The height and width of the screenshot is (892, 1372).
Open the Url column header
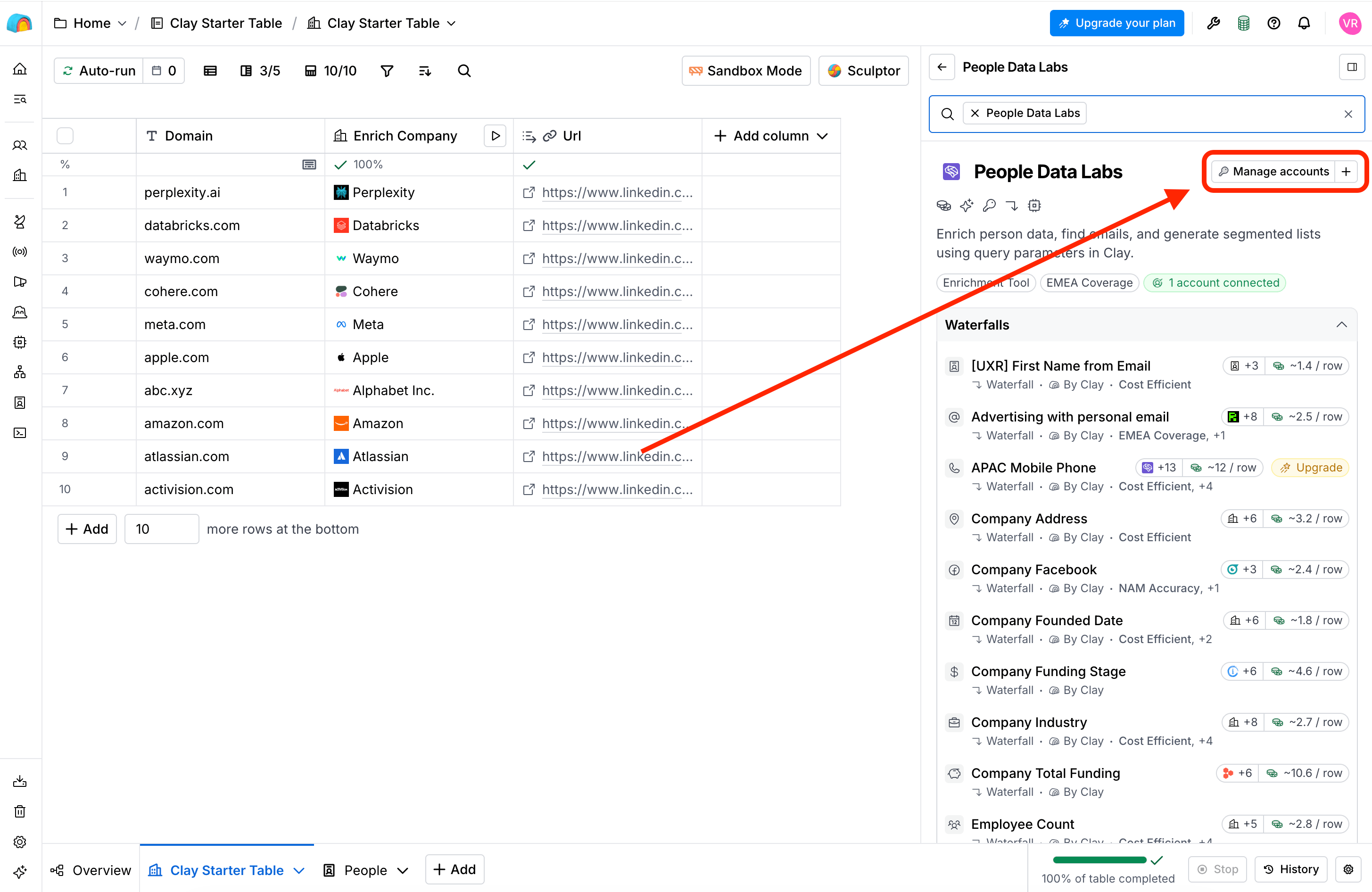(608, 136)
